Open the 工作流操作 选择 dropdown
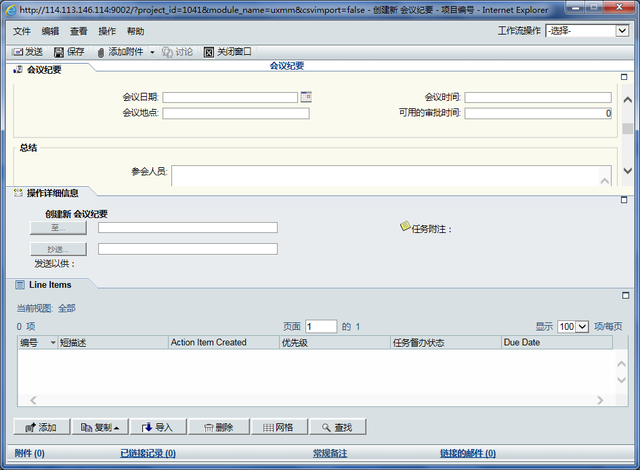The width and height of the screenshot is (640, 470). (587, 31)
